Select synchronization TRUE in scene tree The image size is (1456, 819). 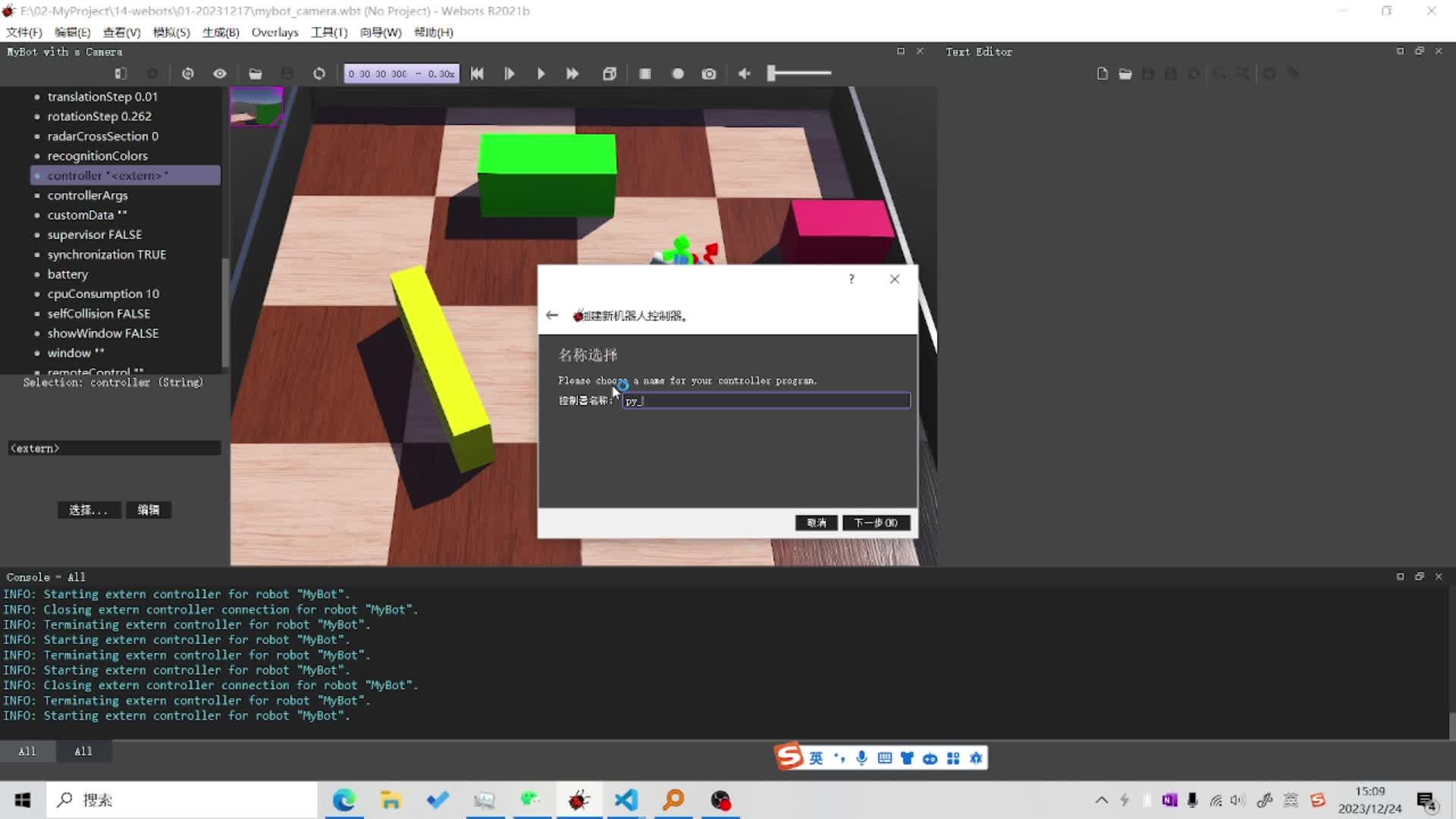pyautogui.click(x=106, y=254)
